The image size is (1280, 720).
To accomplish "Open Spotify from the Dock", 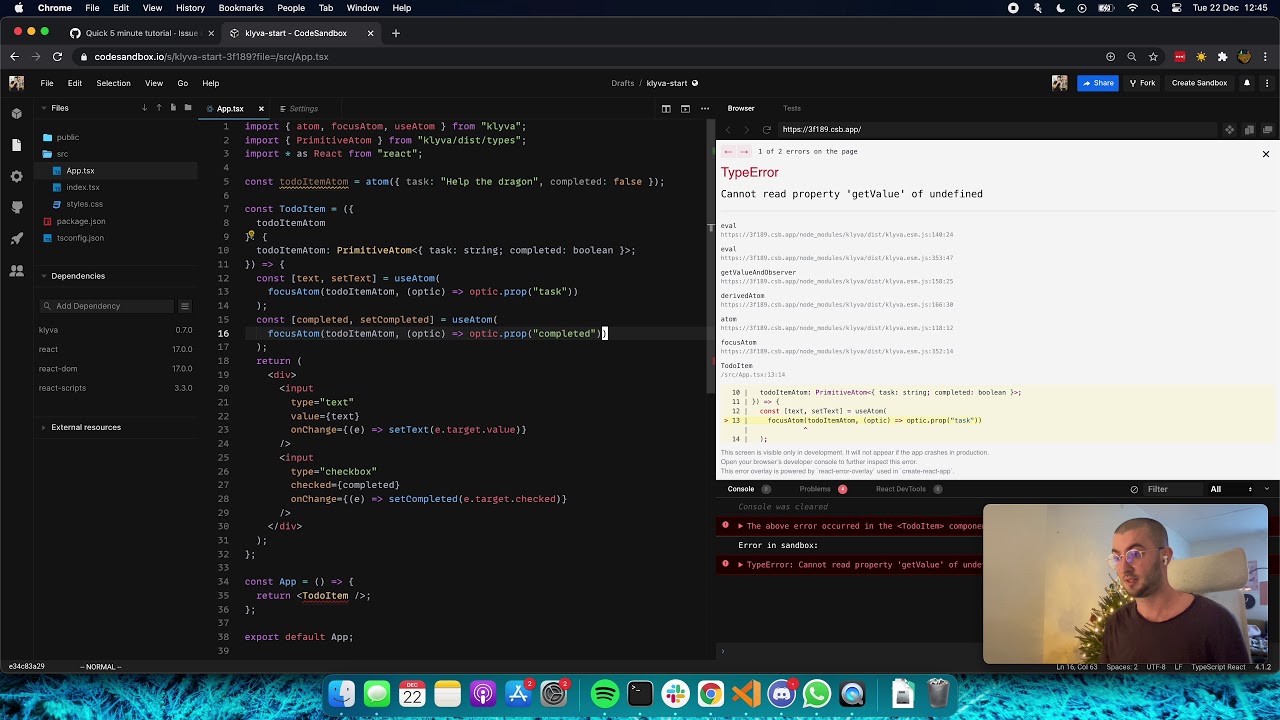I will [x=605, y=693].
